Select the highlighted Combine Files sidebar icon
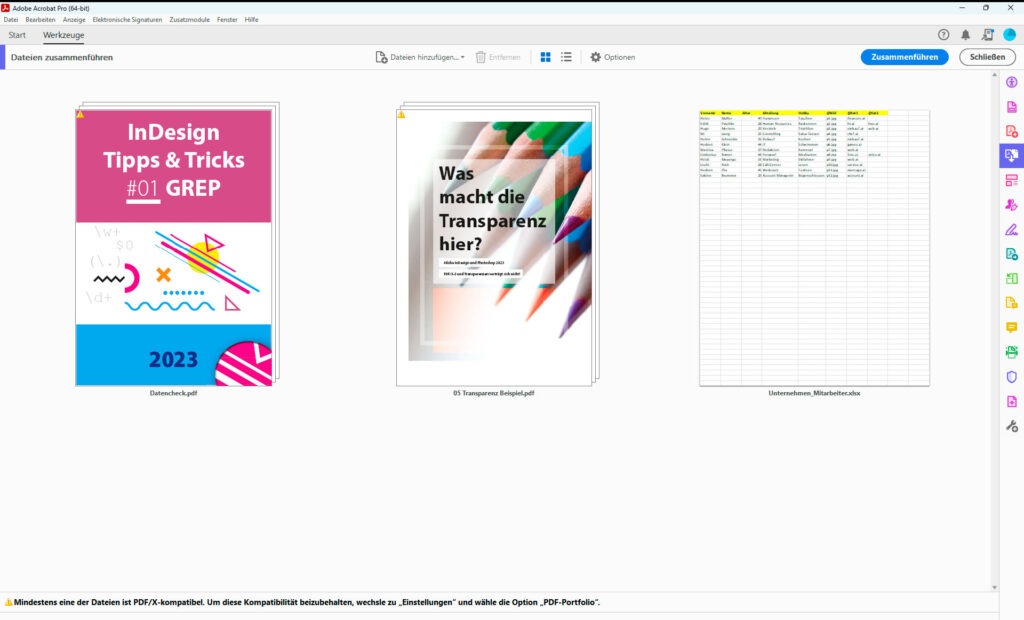Viewport: 1024px width, 620px height. tap(1012, 155)
